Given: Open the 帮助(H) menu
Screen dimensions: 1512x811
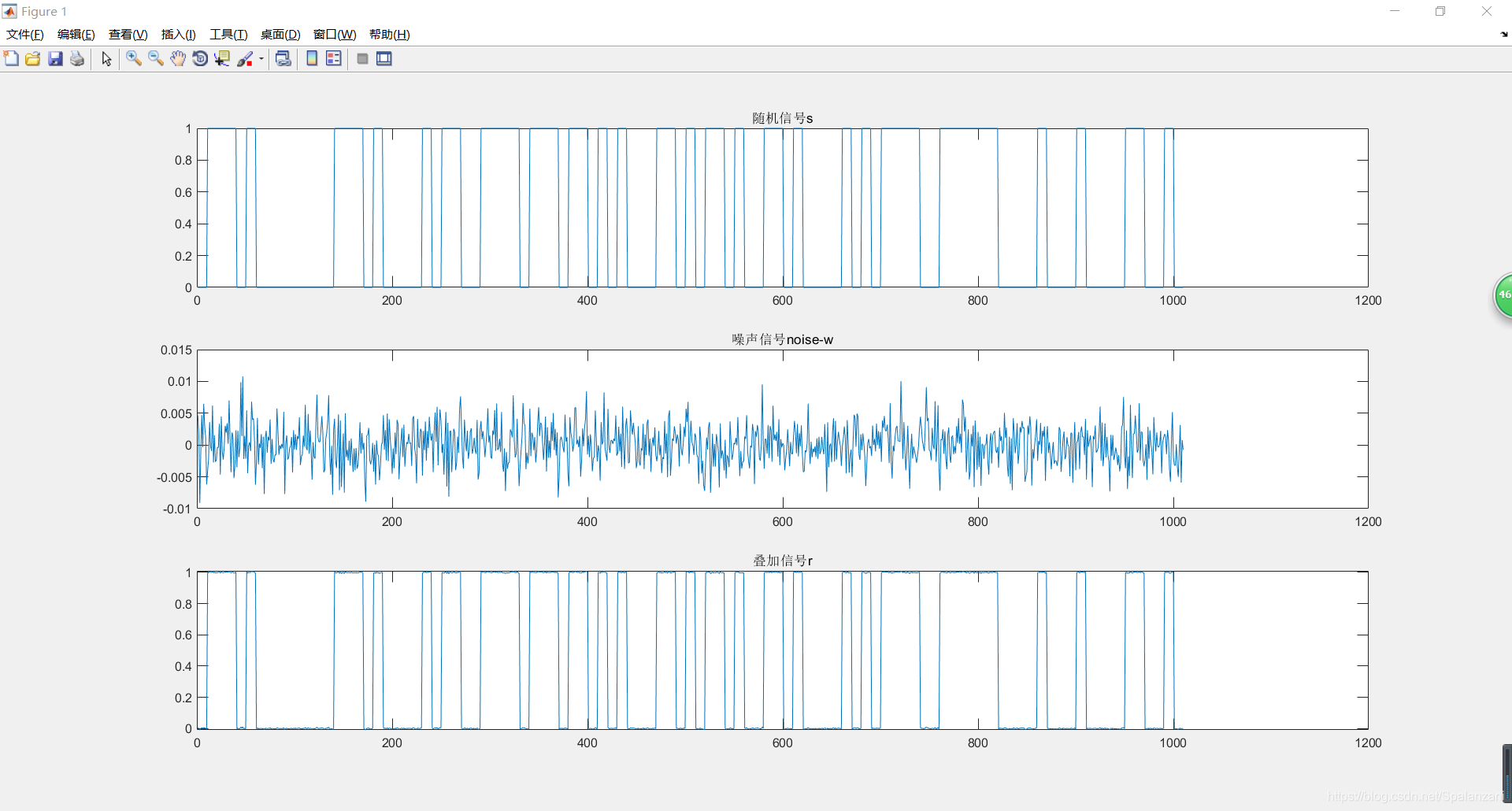Looking at the screenshot, I should click(x=390, y=35).
